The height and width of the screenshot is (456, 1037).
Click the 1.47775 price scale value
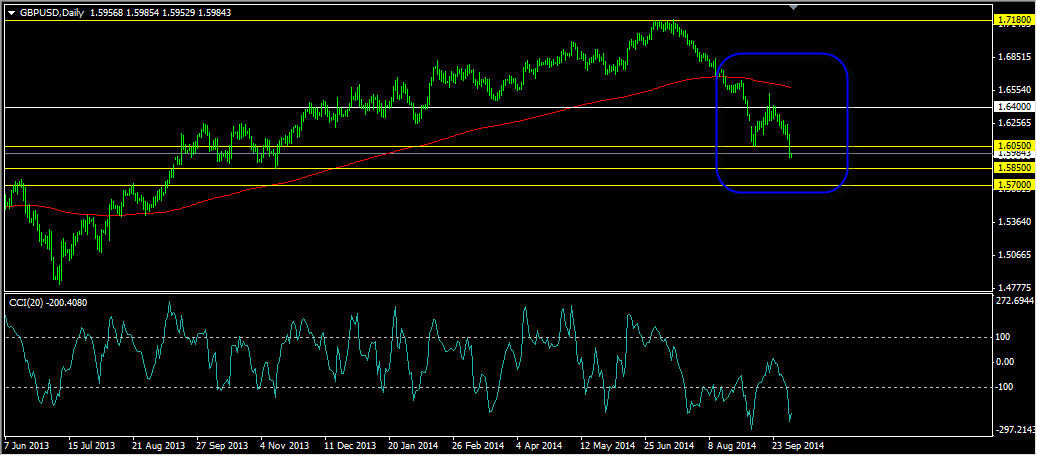click(1015, 287)
